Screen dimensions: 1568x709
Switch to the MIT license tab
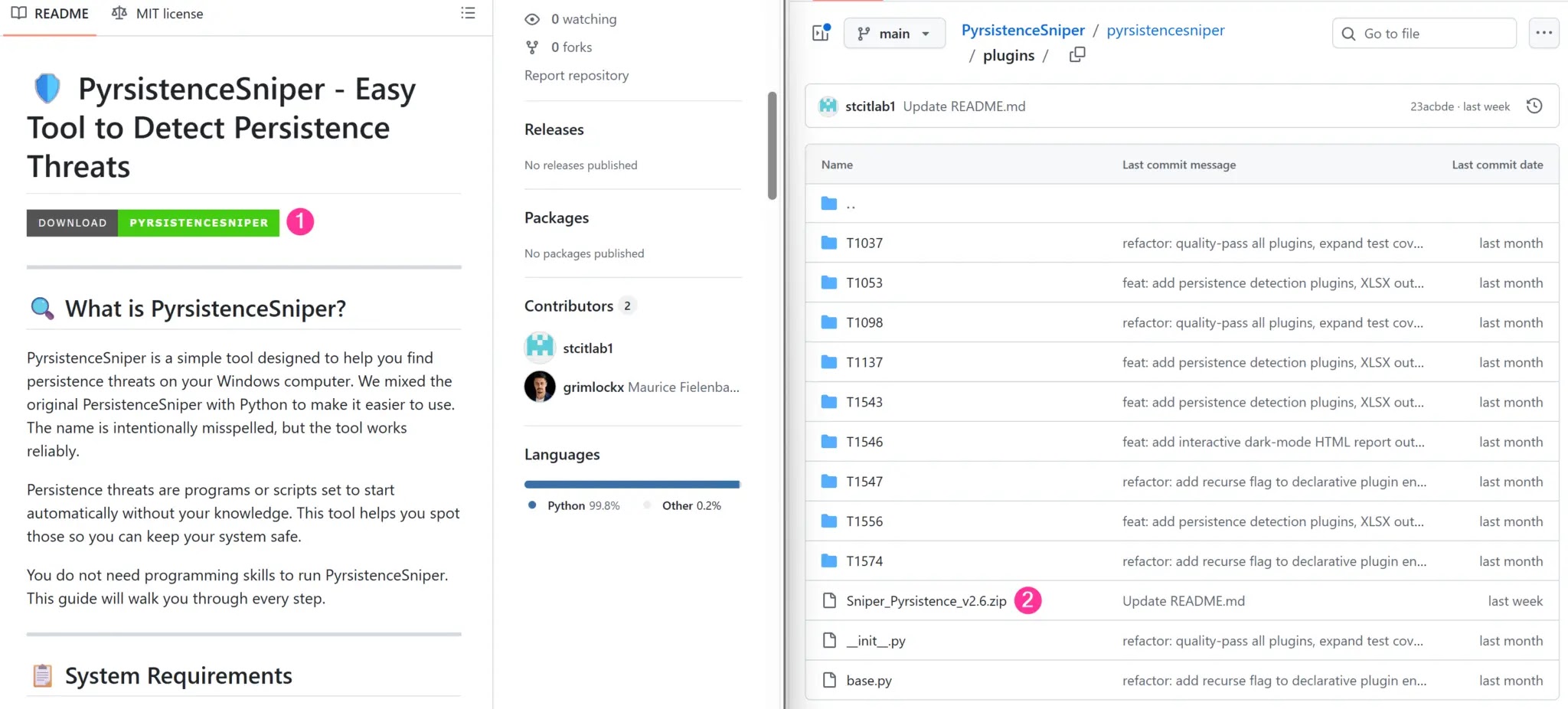click(158, 14)
